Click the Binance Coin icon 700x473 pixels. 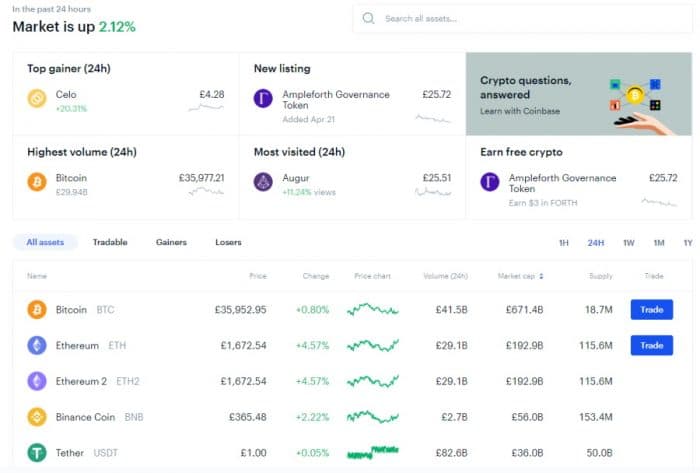[x=37, y=416]
